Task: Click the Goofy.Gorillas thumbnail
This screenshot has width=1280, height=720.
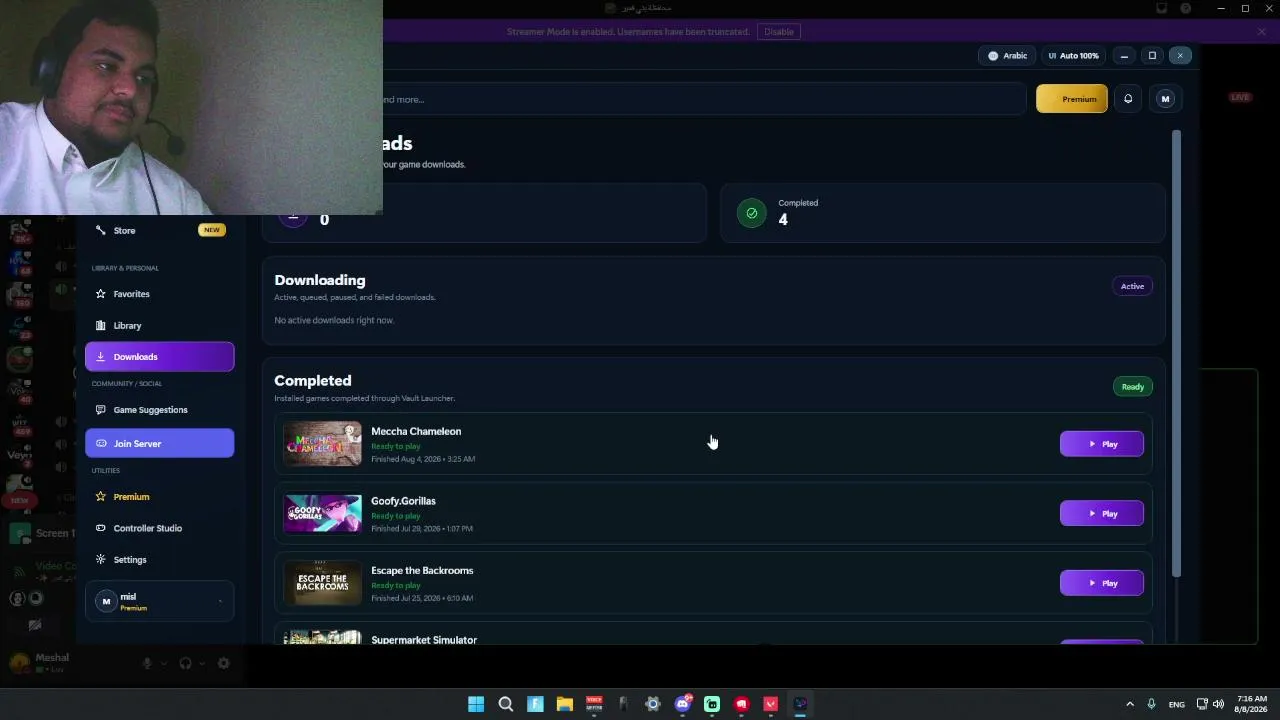Action: 322,513
